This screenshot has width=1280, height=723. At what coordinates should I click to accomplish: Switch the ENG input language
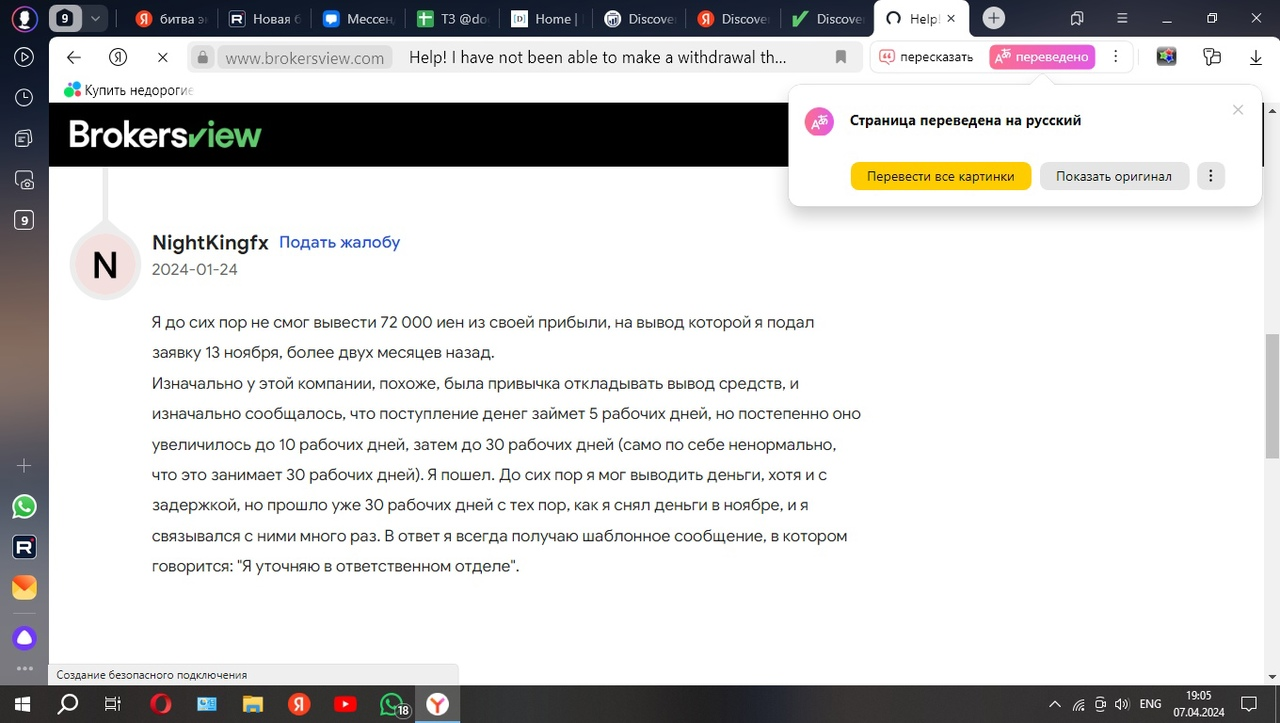click(x=1150, y=704)
